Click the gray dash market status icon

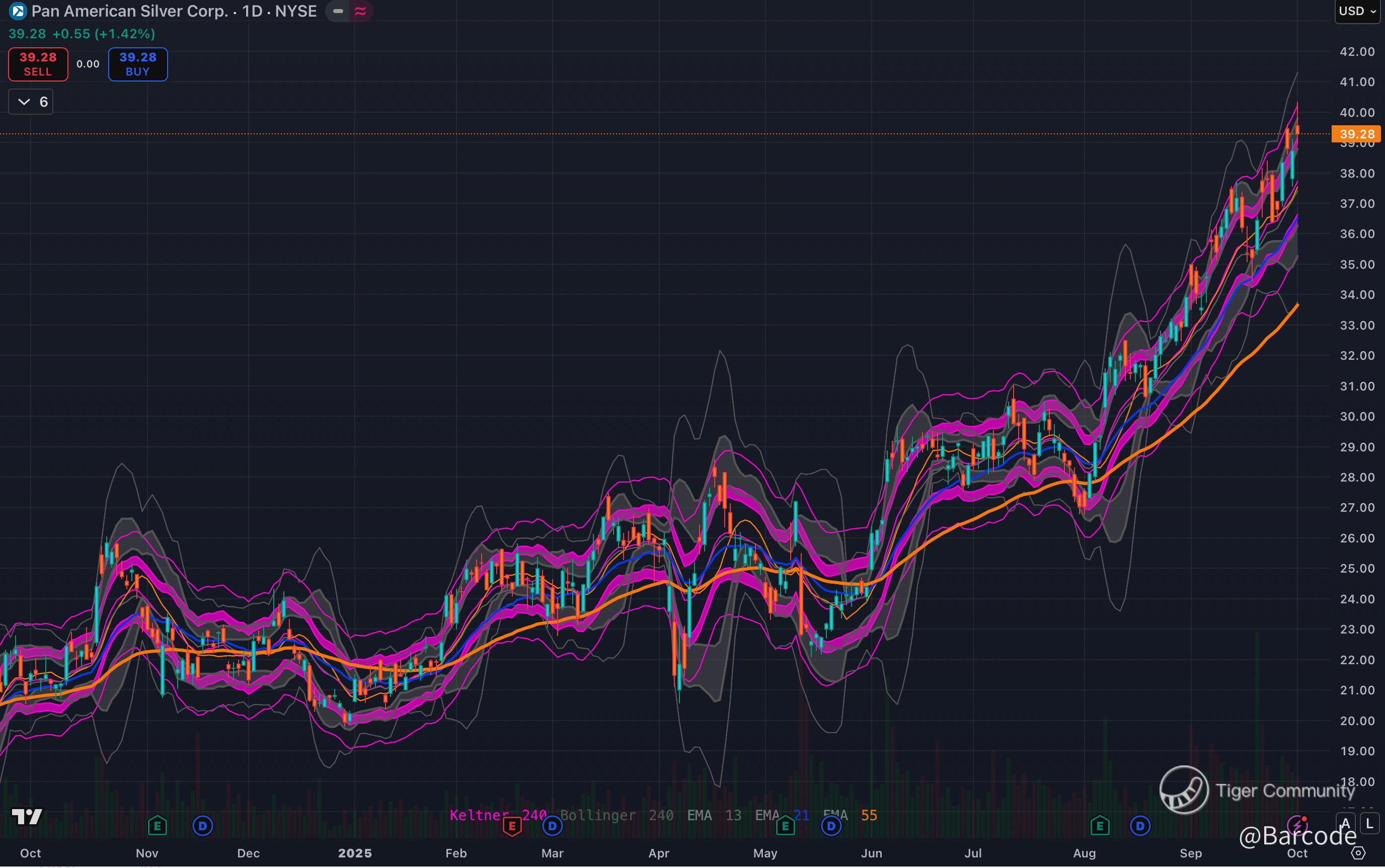click(338, 11)
